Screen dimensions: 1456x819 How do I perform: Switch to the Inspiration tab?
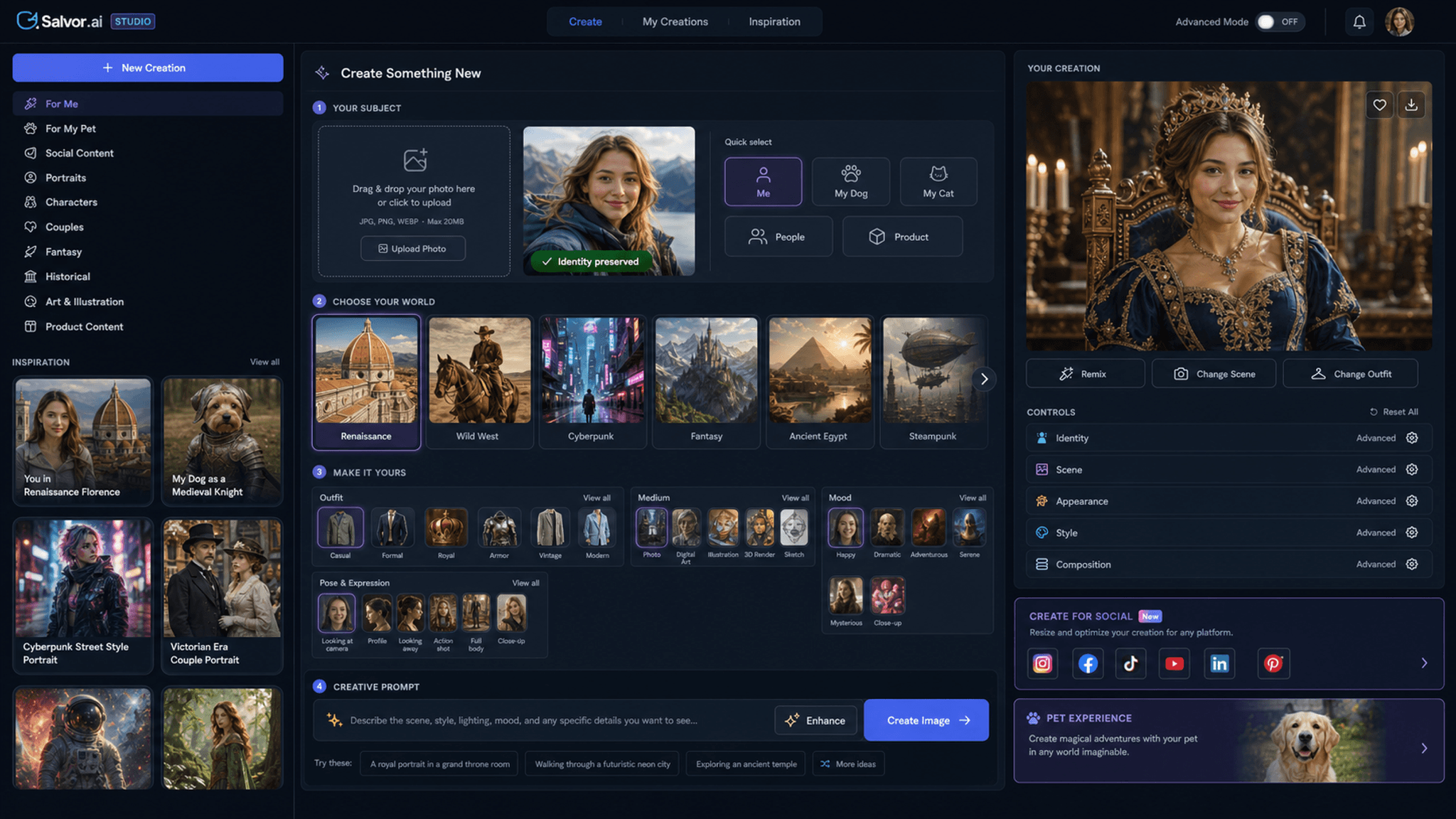tap(774, 22)
